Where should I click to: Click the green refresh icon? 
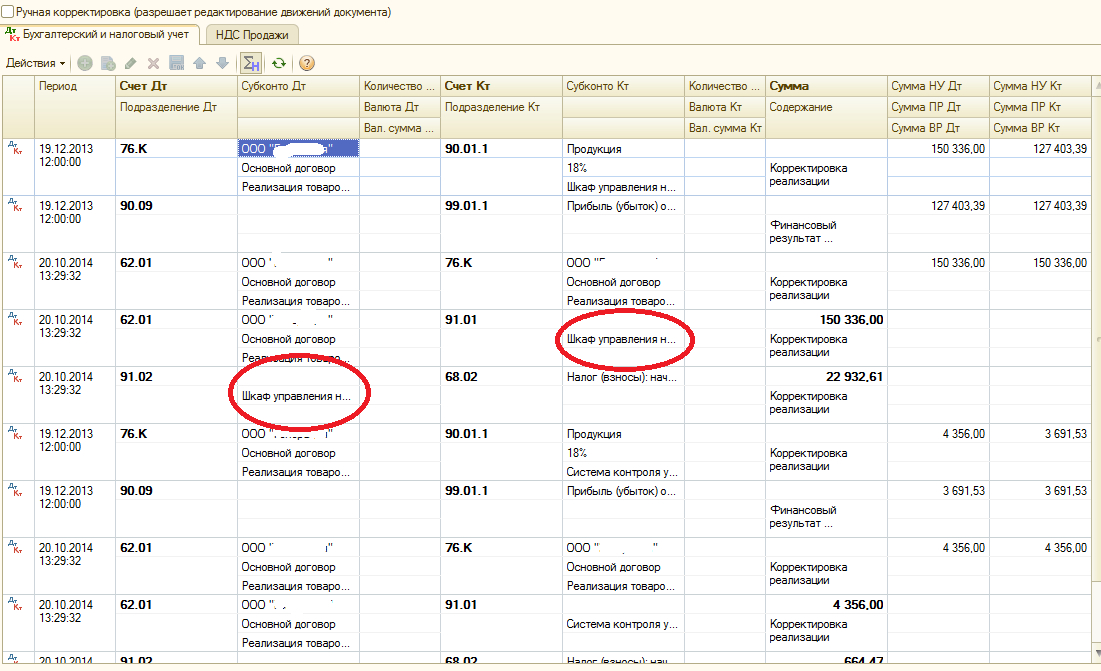click(x=279, y=63)
